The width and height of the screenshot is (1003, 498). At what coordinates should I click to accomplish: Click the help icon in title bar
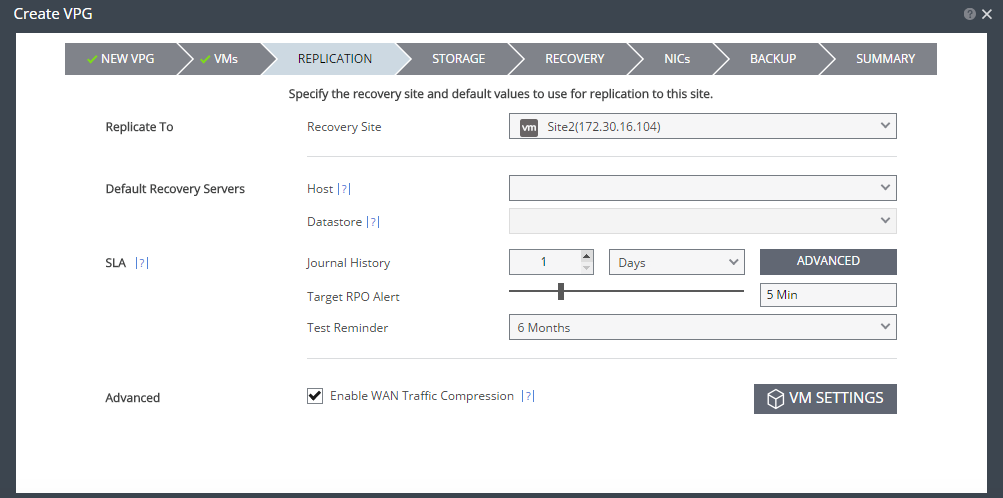click(969, 15)
